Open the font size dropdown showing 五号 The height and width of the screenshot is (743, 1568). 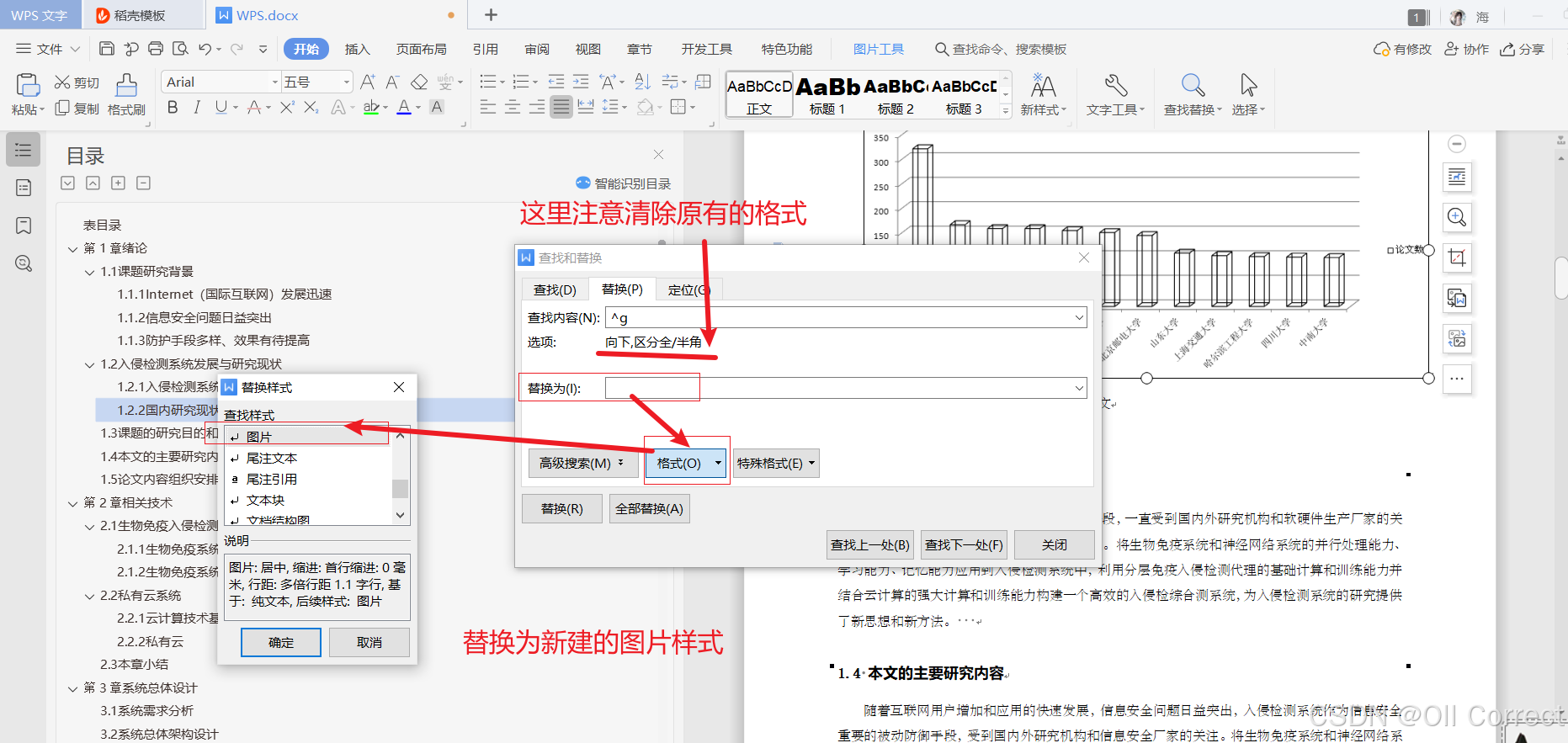(346, 82)
